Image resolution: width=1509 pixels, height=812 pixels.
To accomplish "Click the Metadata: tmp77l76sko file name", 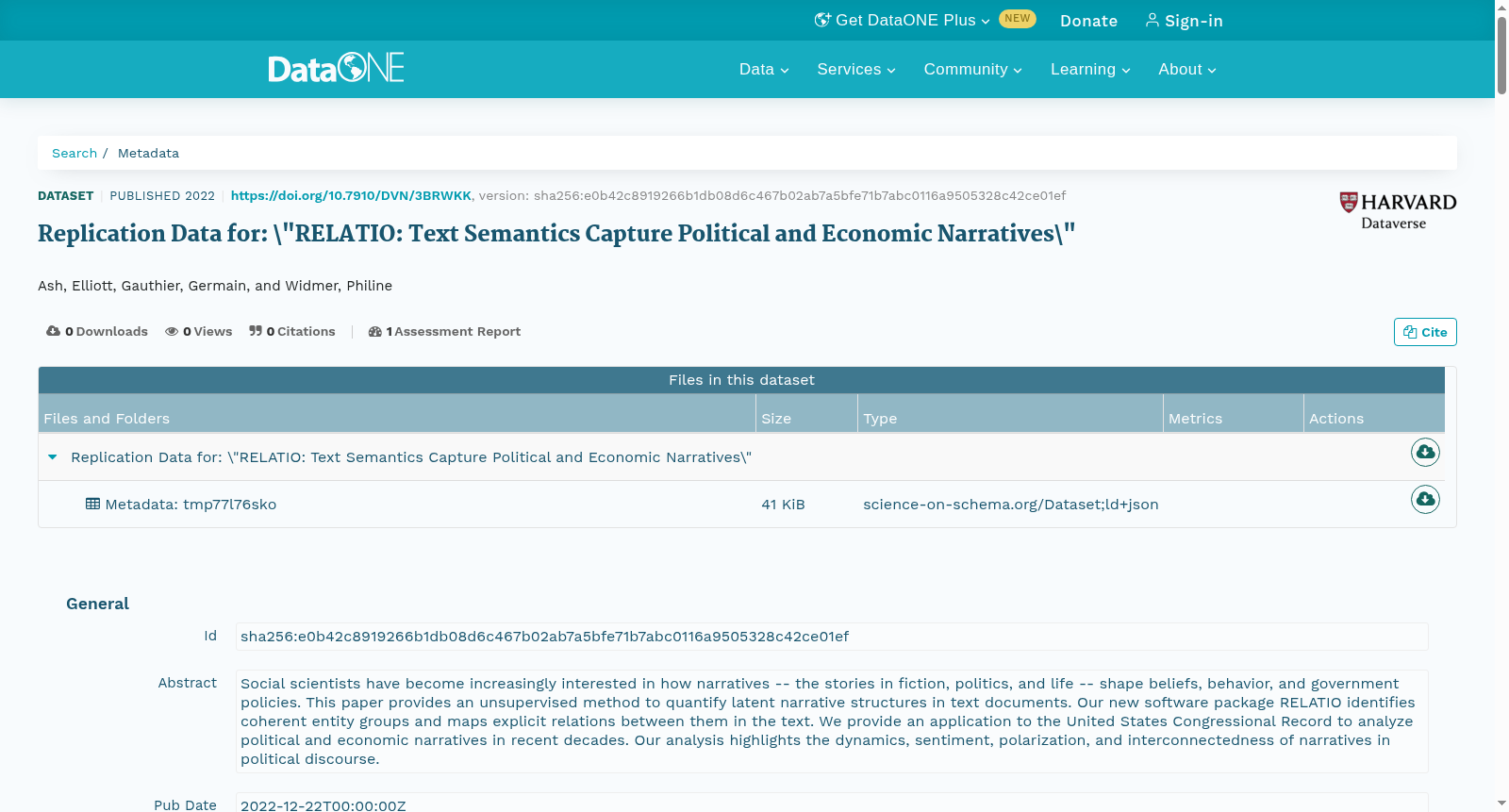I will coord(191,505).
